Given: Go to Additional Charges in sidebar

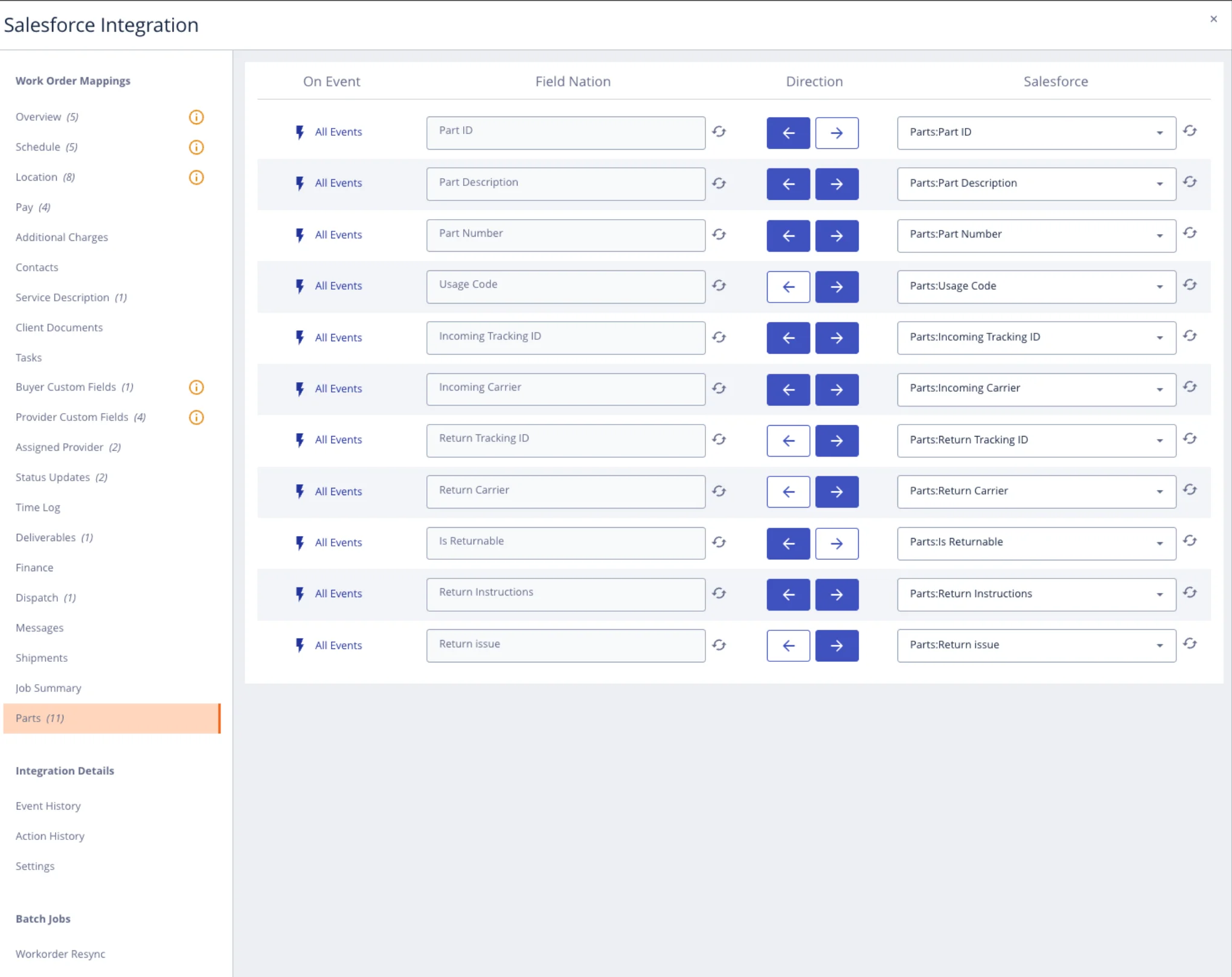Looking at the screenshot, I should (x=62, y=237).
